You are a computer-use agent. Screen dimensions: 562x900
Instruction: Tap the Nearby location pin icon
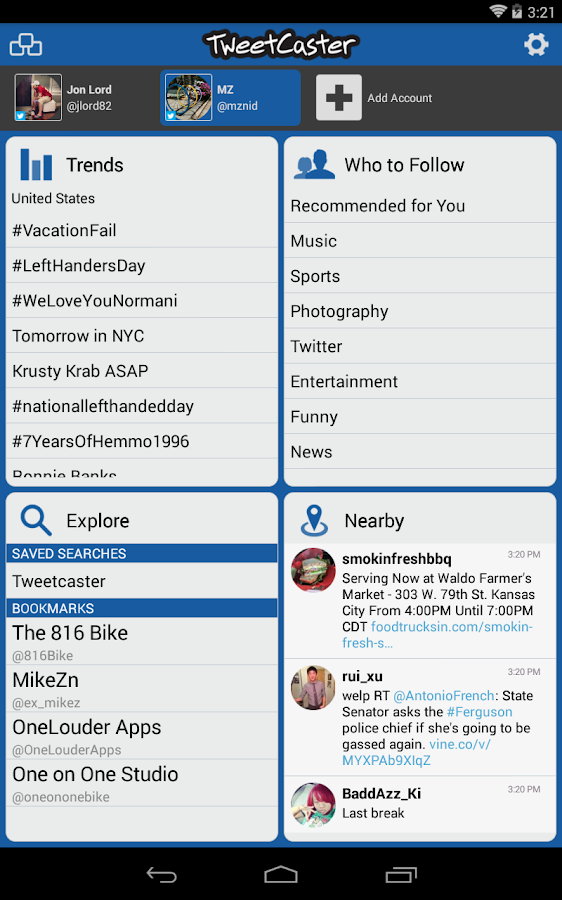tap(314, 520)
